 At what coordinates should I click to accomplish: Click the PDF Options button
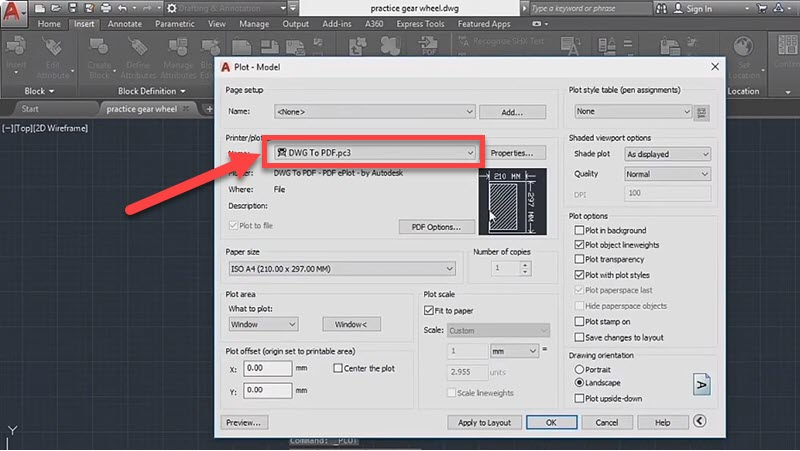(x=435, y=227)
